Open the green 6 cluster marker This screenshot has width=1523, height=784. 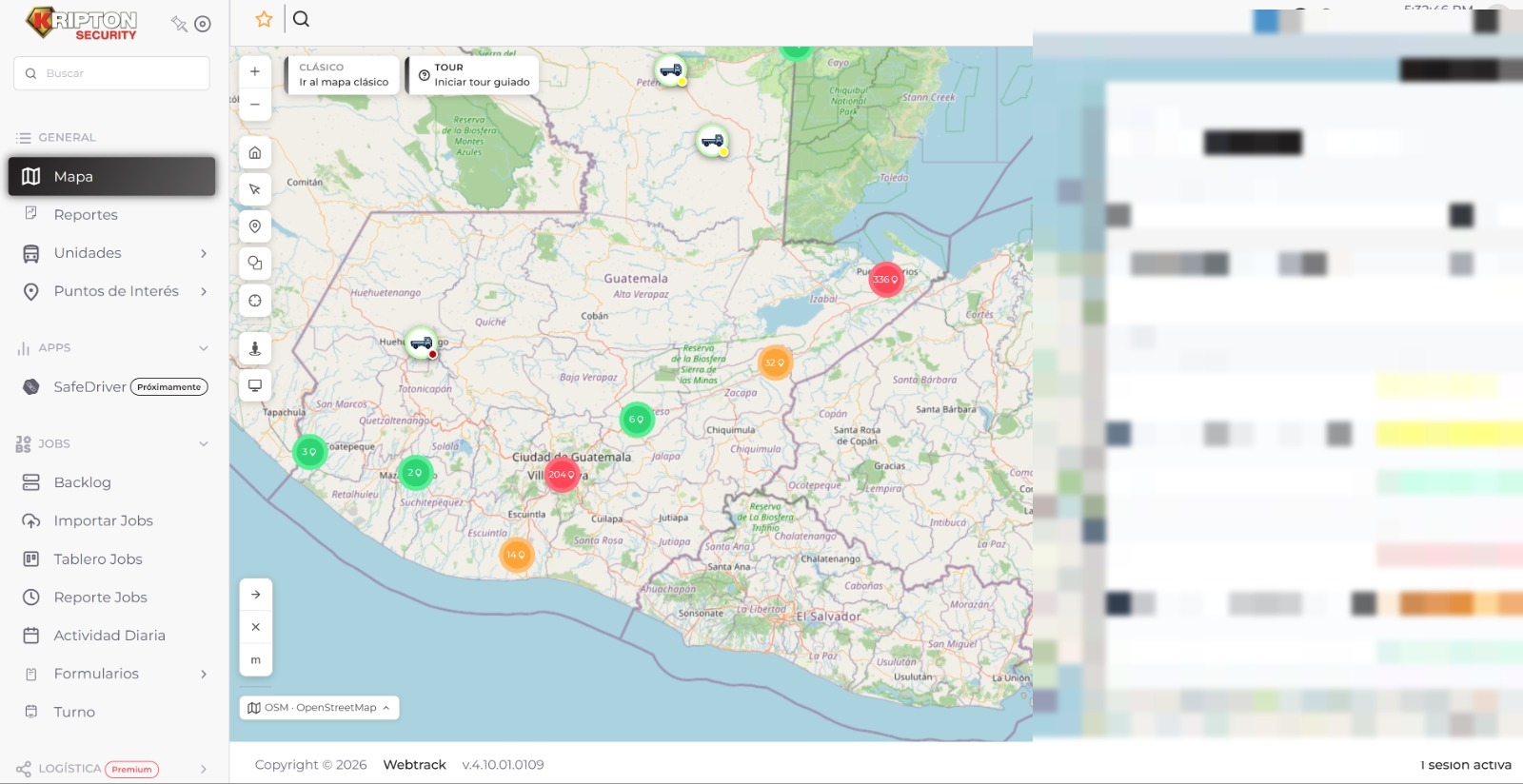(x=637, y=420)
